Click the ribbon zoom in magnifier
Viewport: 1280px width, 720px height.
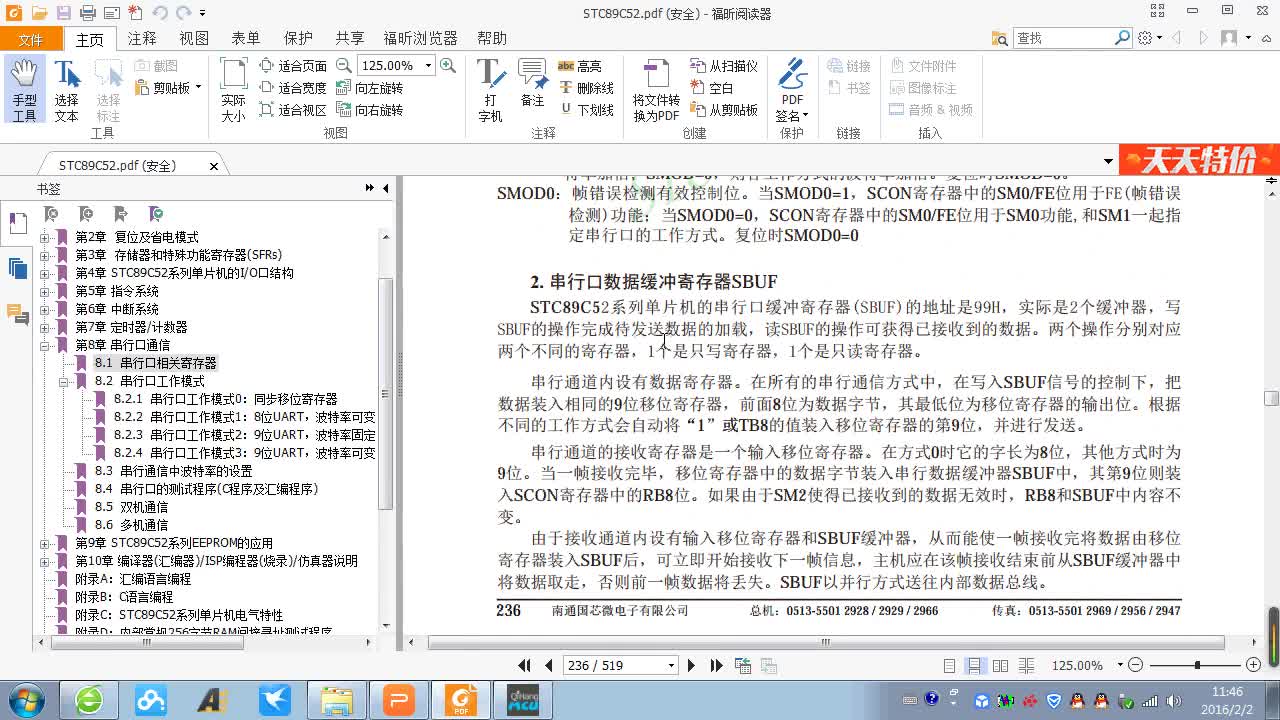pos(448,65)
